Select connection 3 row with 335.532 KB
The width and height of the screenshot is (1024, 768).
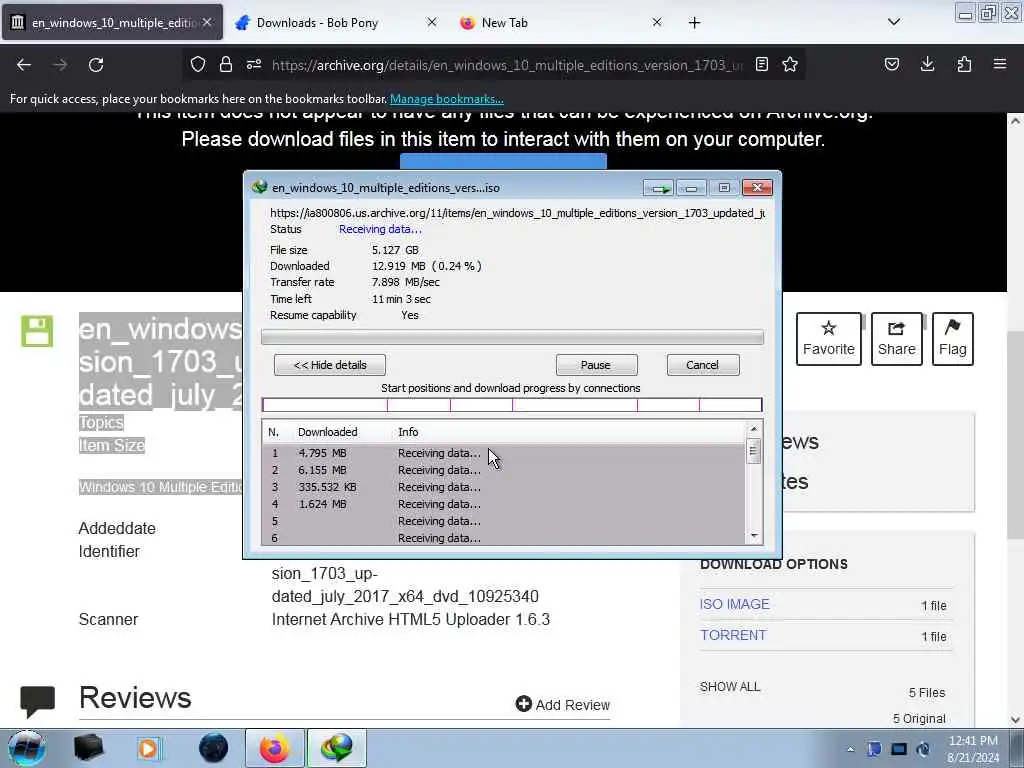(503, 487)
